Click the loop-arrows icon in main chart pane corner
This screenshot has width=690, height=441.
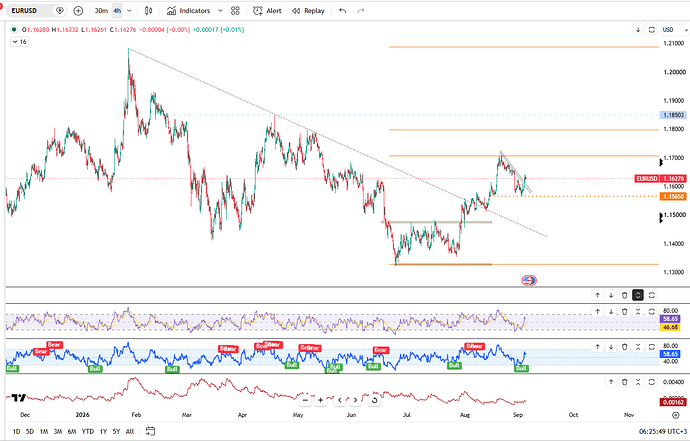652,29
